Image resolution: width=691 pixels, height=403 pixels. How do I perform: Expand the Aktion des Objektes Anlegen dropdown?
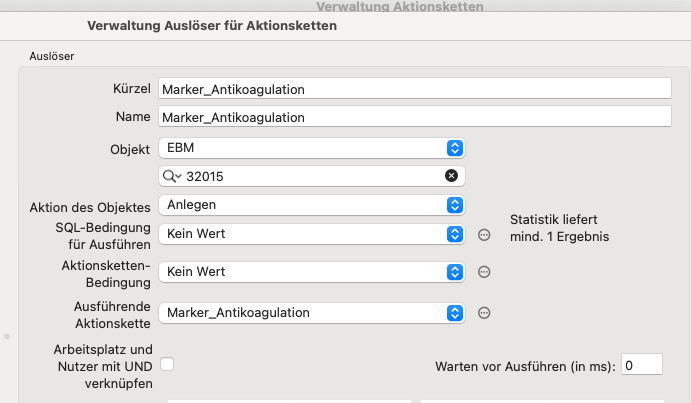click(x=312, y=205)
